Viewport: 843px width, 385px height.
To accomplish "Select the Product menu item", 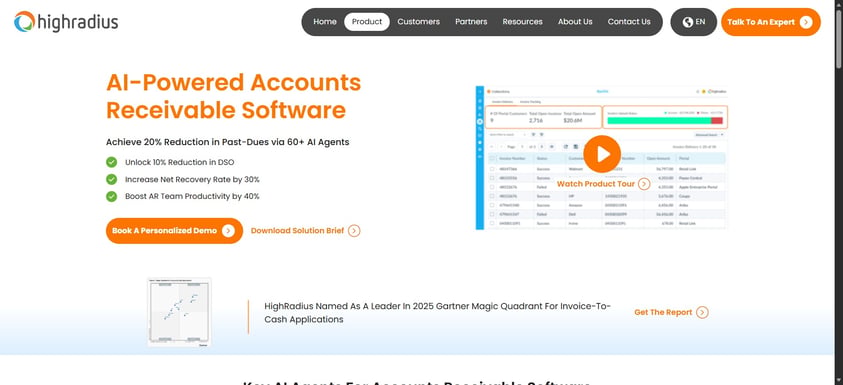I will point(367,22).
